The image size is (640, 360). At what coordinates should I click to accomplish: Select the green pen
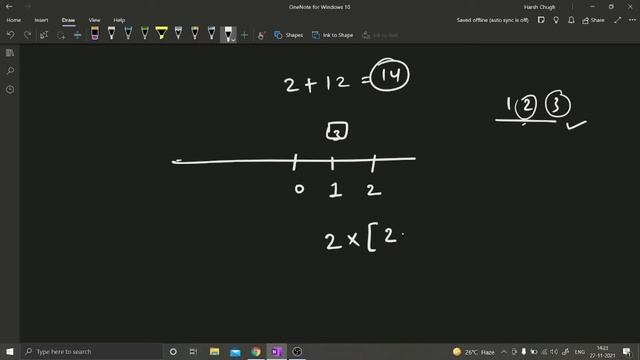coord(145,33)
